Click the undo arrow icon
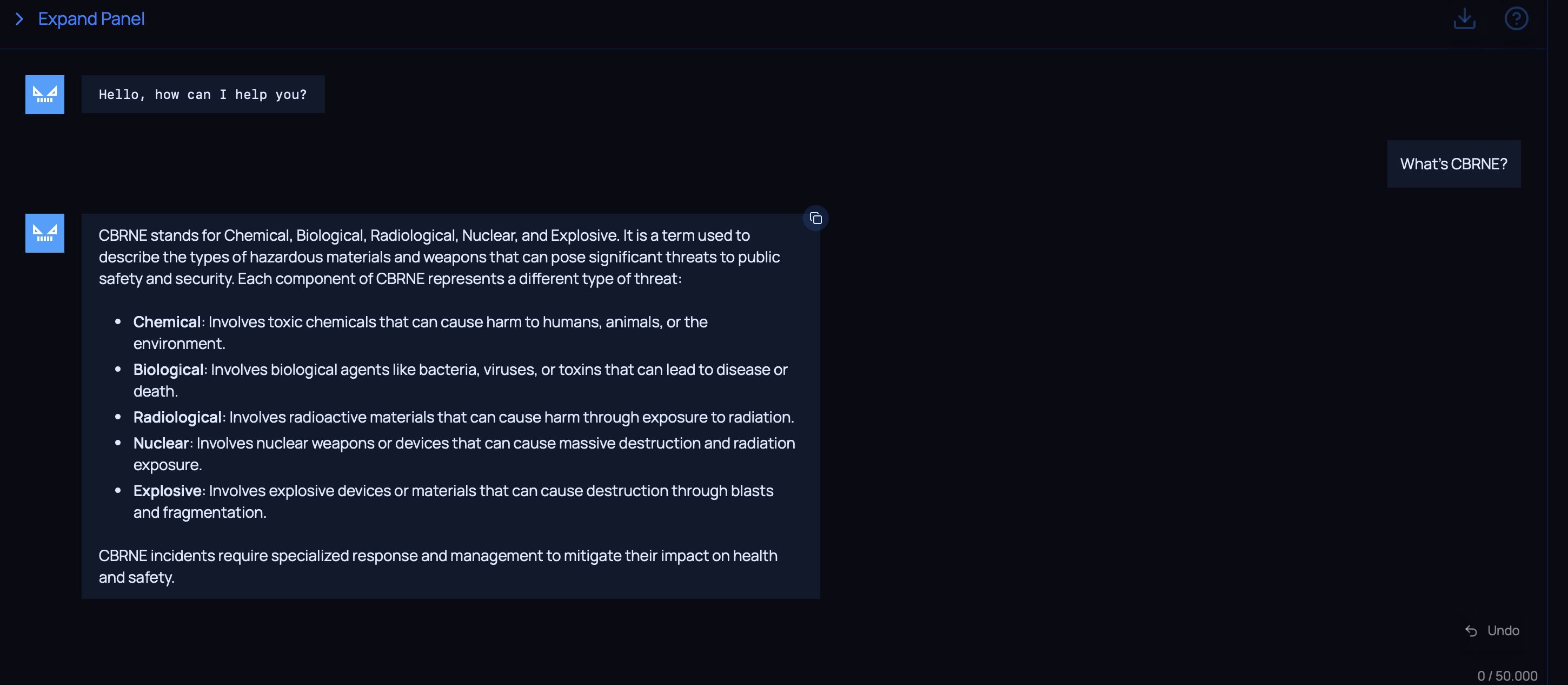 click(1471, 631)
